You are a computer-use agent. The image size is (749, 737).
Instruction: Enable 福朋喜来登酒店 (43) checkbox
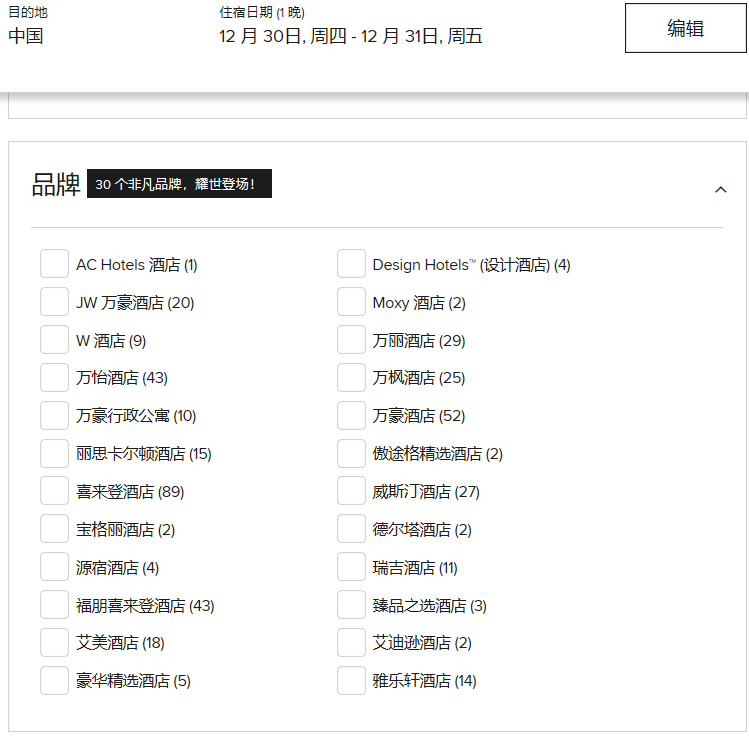[54, 605]
